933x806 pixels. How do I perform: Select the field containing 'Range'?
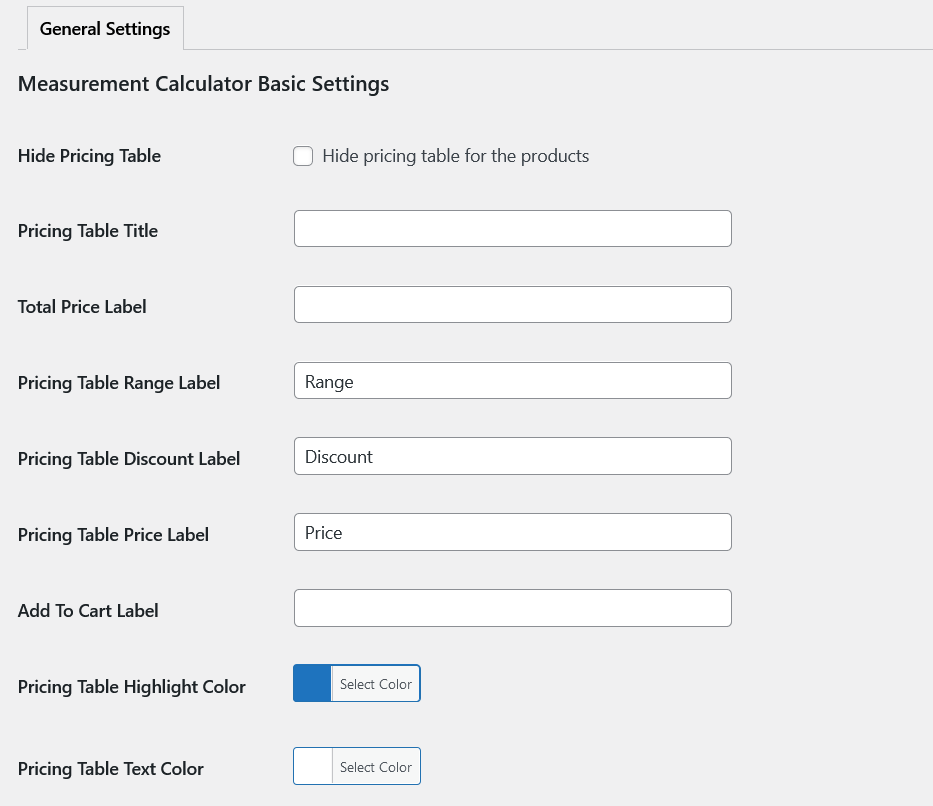(512, 381)
